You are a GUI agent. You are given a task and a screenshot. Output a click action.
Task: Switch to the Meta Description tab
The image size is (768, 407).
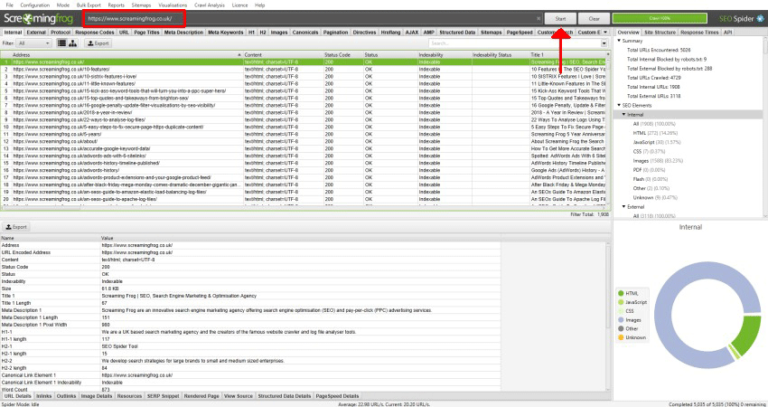(184, 32)
